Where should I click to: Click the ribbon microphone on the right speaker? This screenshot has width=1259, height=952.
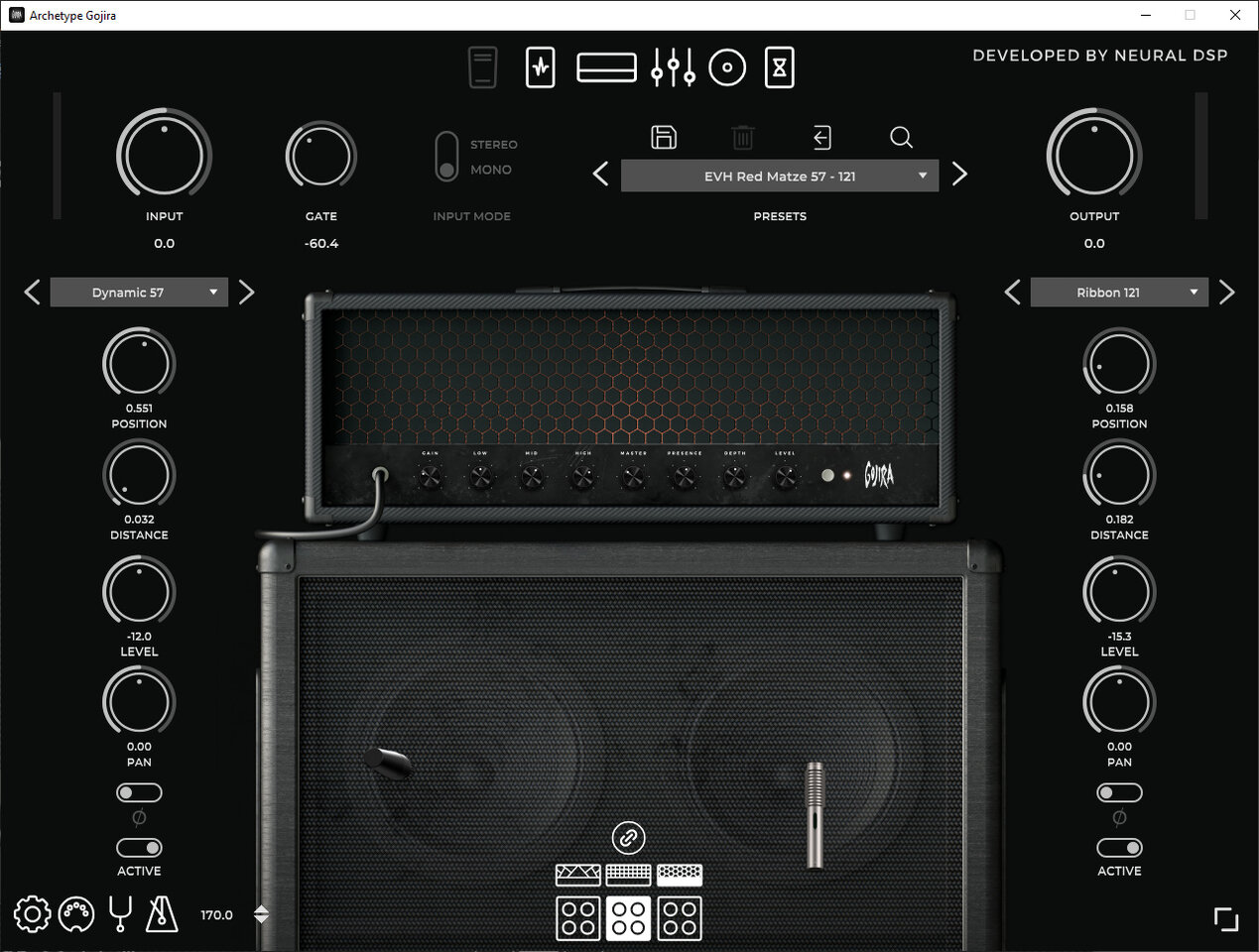815,814
